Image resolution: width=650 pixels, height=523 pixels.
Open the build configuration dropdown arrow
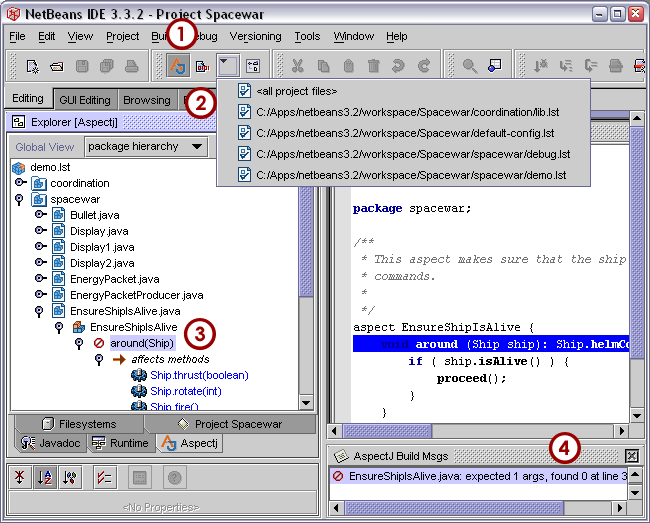227,66
